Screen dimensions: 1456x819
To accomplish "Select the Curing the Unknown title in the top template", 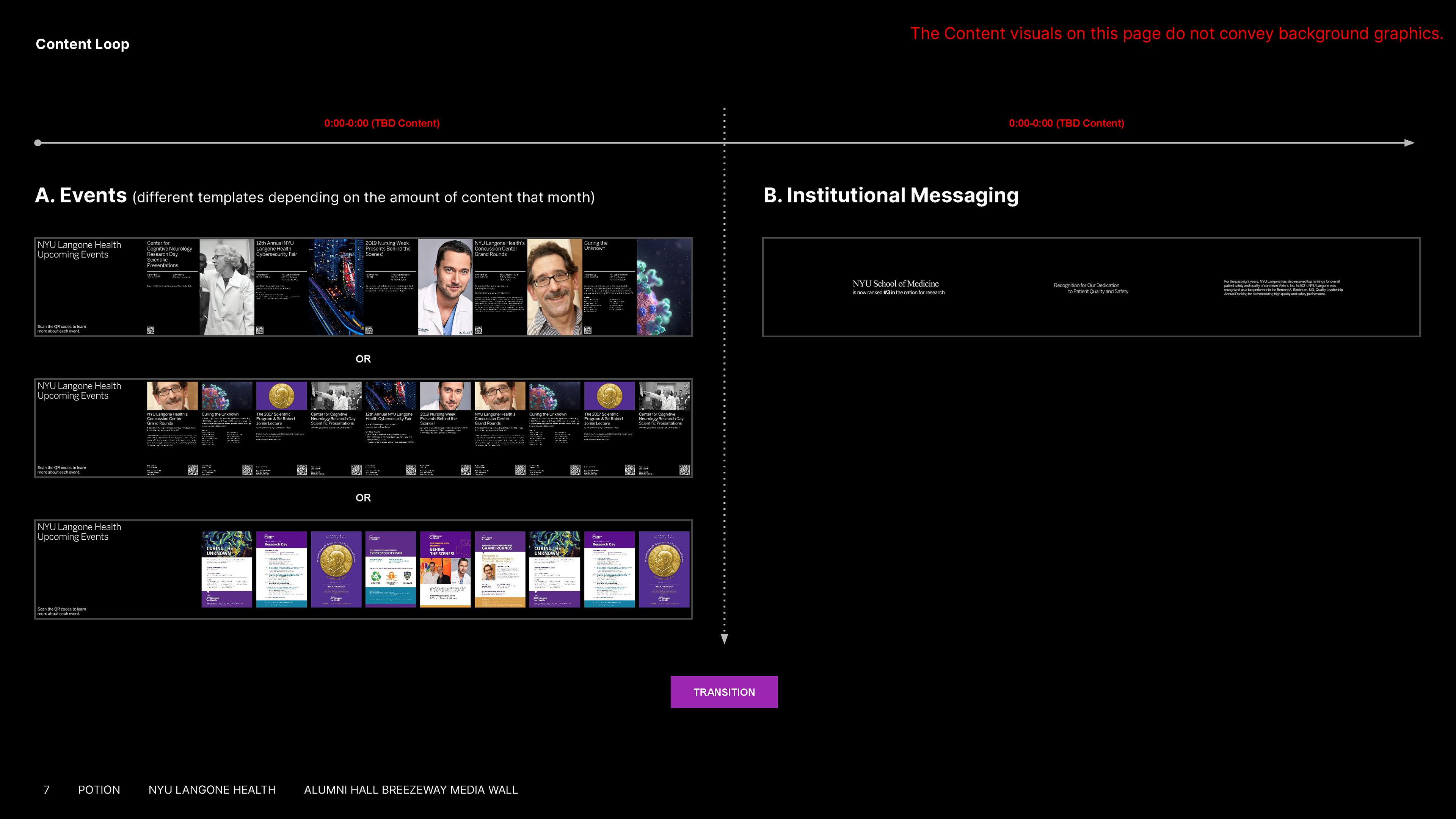I will [x=596, y=246].
